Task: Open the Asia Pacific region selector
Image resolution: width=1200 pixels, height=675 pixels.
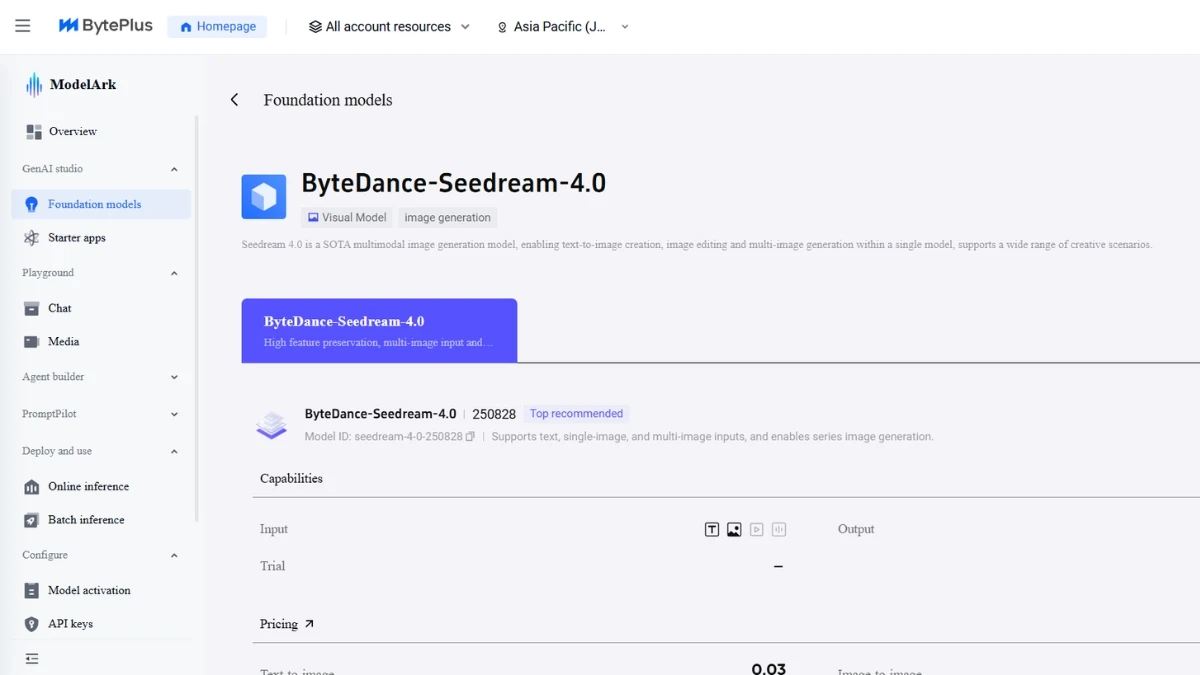Action: (x=563, y=27)
